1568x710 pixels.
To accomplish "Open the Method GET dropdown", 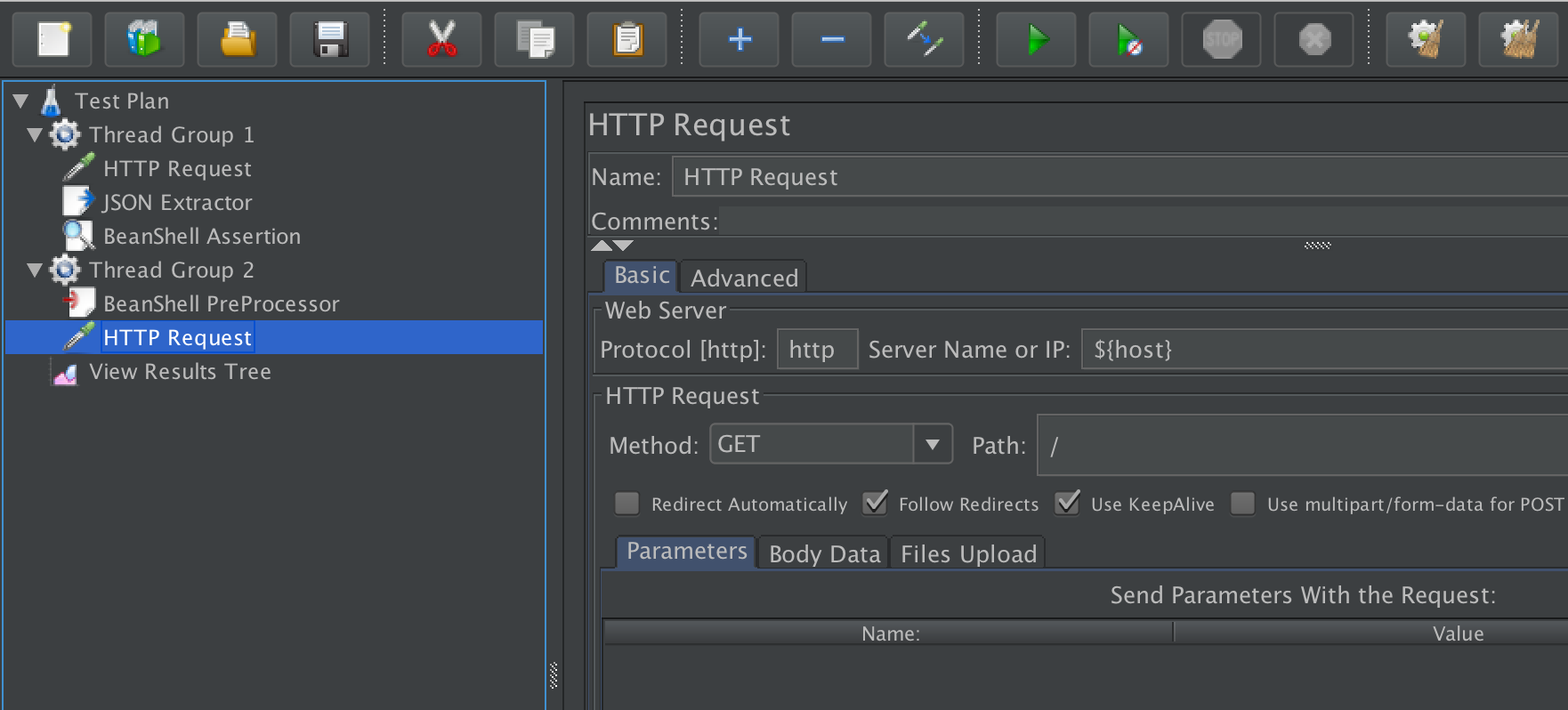I will click(x=932, y=444).
